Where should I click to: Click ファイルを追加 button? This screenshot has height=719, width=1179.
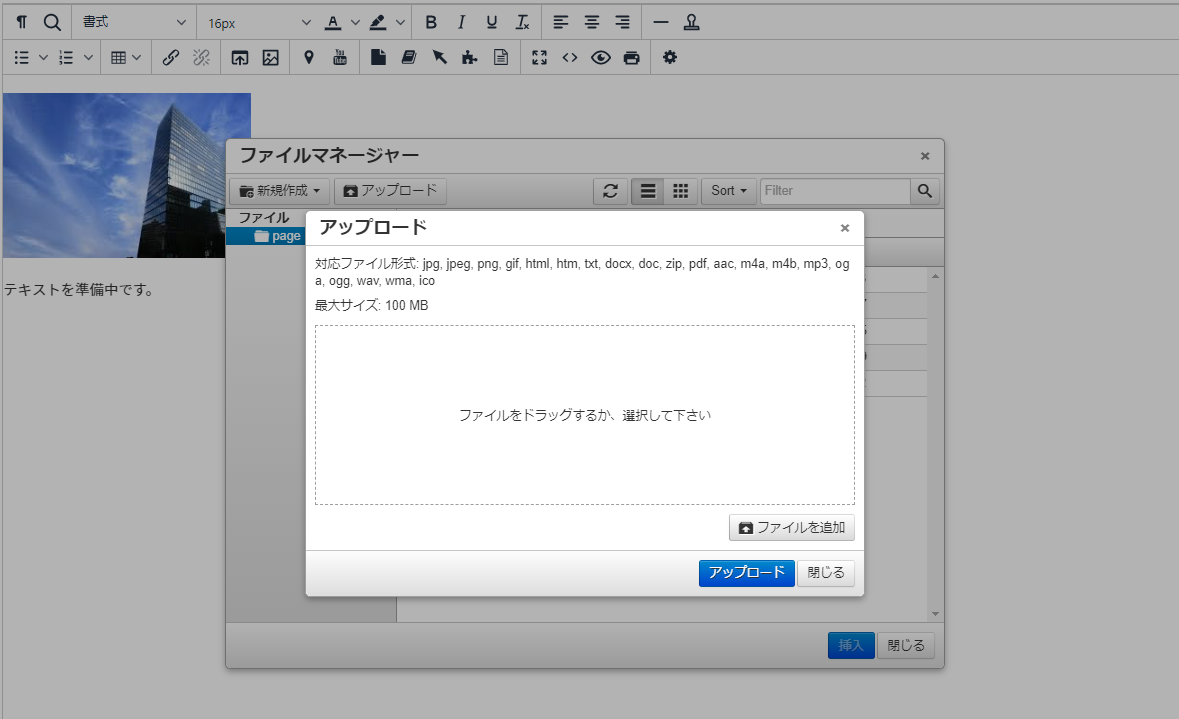pyautogui.click(x=792, y=528)
